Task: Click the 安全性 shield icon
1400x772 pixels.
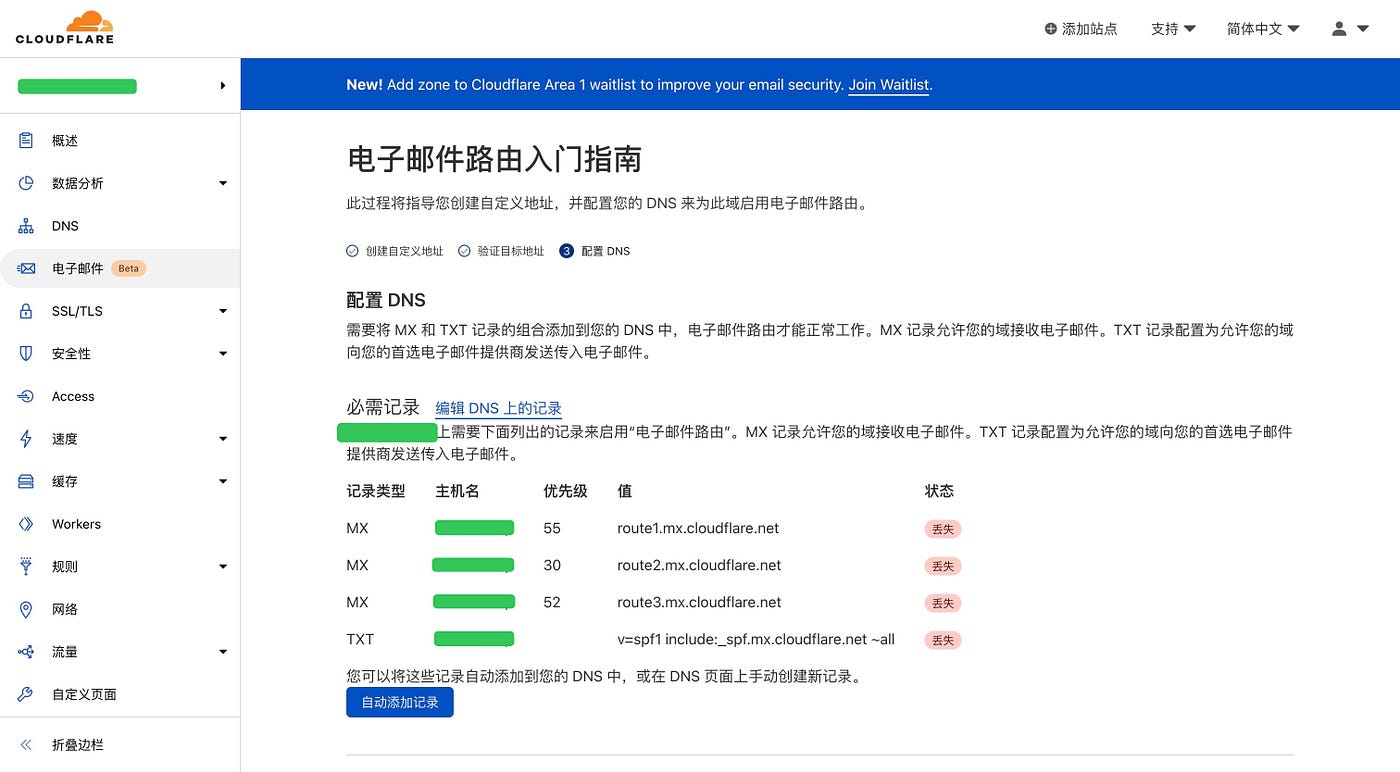Action: 26,354
